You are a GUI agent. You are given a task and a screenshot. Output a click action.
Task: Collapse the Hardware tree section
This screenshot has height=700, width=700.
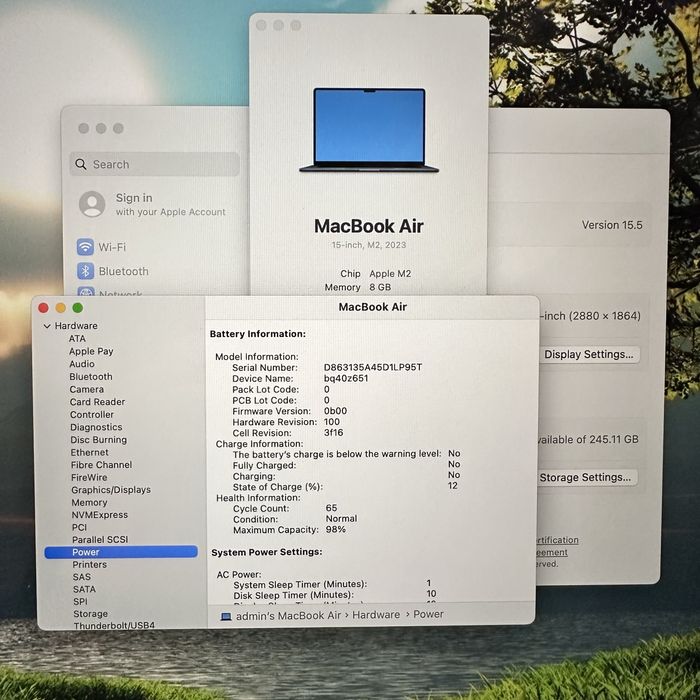pos(47,326)
